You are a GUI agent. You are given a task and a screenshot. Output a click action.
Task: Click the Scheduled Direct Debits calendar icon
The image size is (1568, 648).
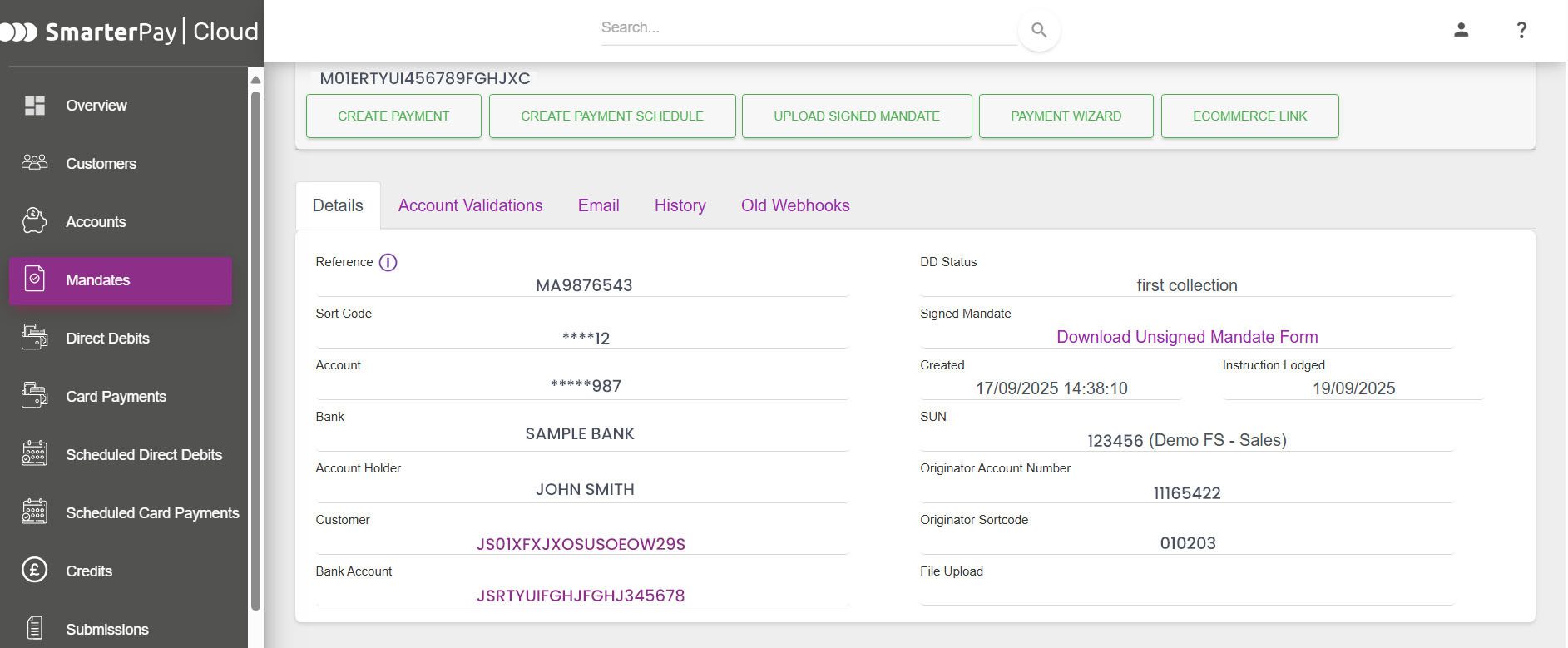tap(34, 454)
